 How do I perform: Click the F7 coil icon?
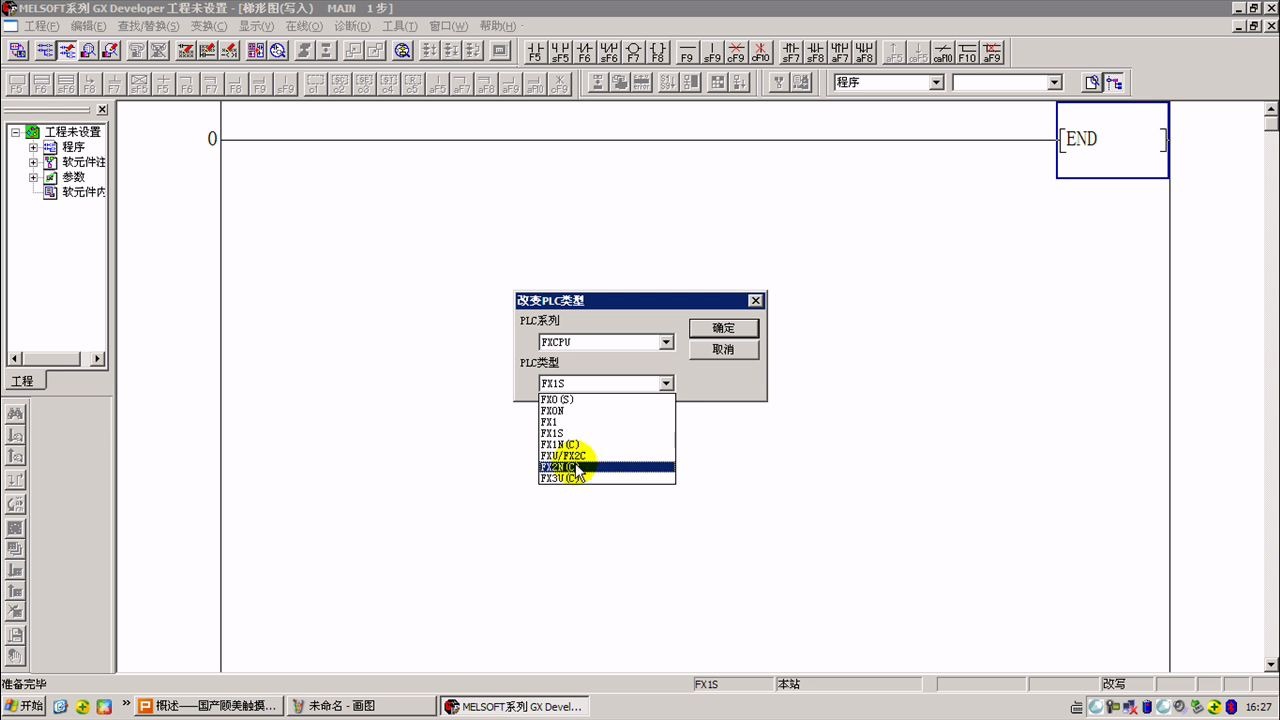[x=633, y=51]
